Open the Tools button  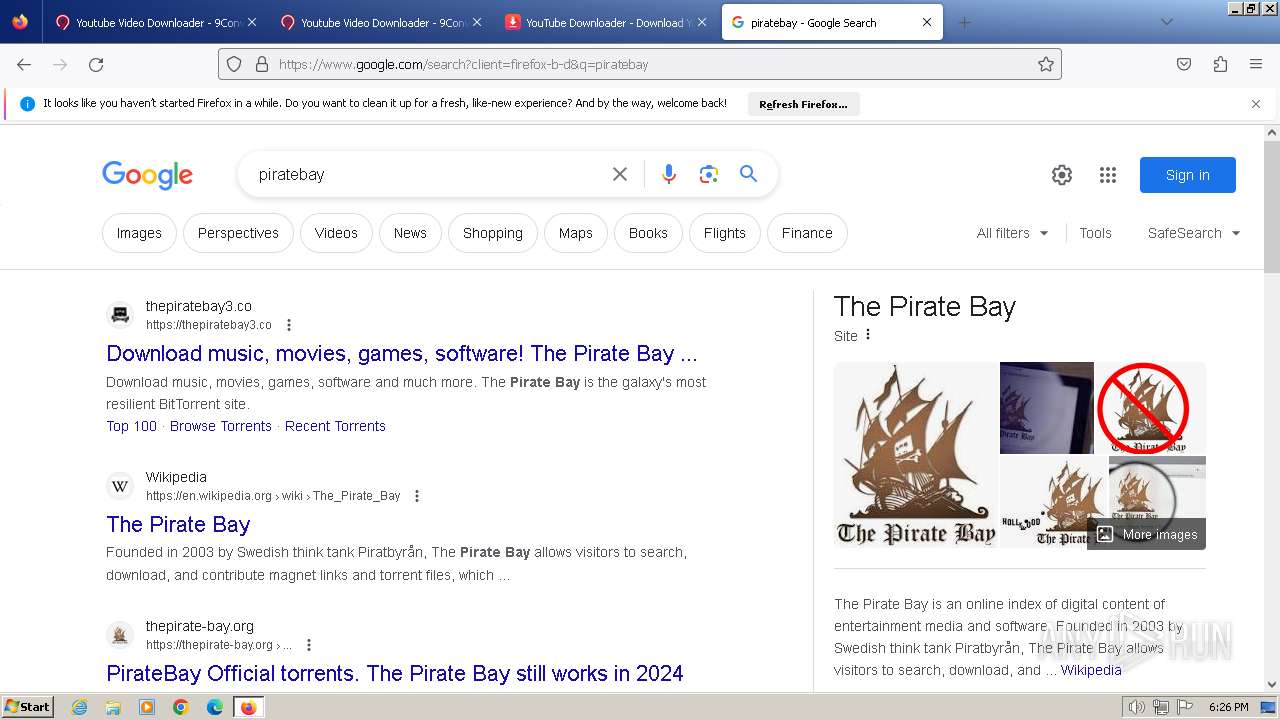point(1095,233)
